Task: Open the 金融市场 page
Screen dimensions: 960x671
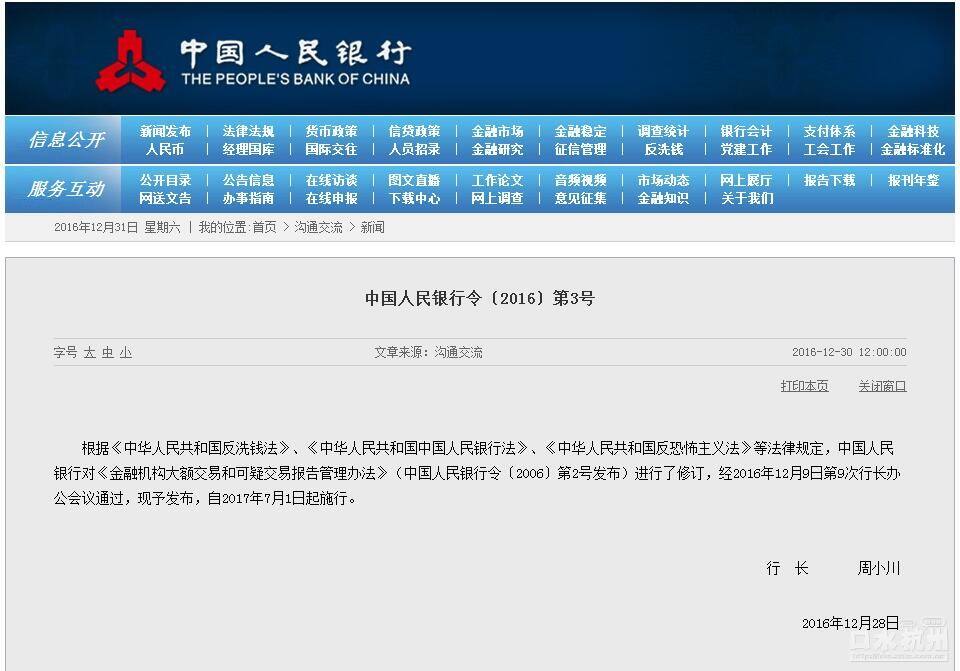Action: tap(498, 131)
